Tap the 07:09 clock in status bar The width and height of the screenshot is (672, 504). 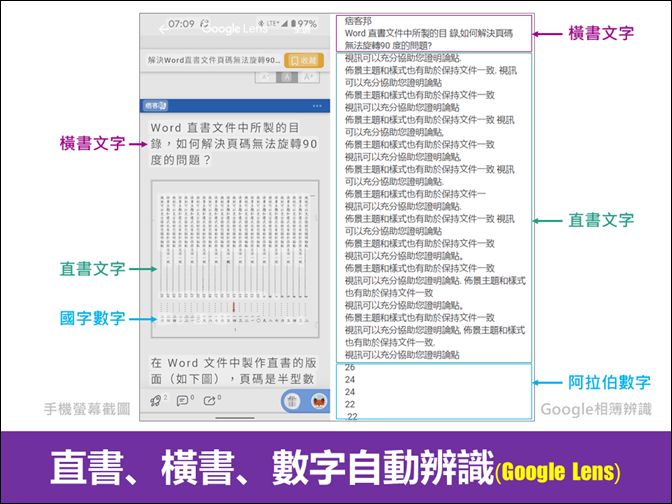tap(181, 24)
